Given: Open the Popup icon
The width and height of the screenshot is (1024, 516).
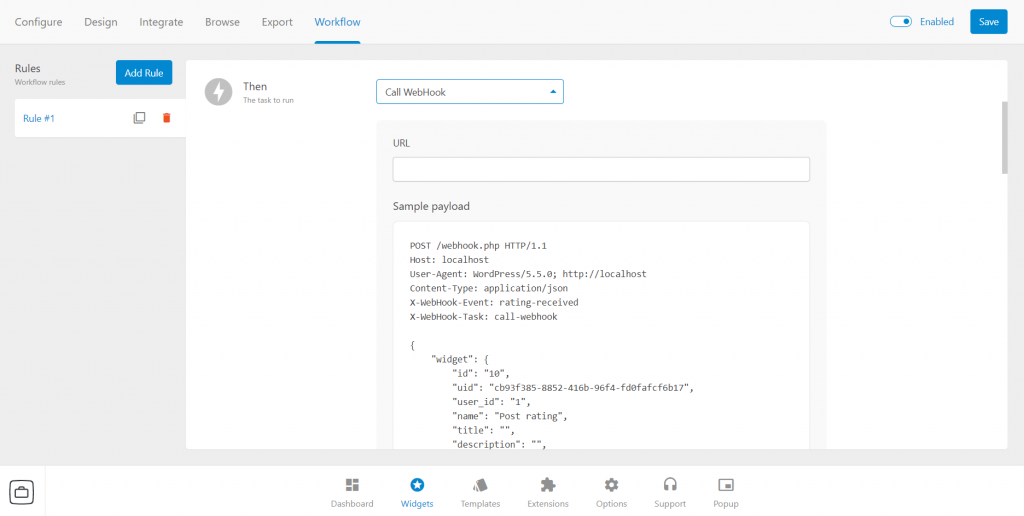Looking at the screenshot, I should 726,485.
